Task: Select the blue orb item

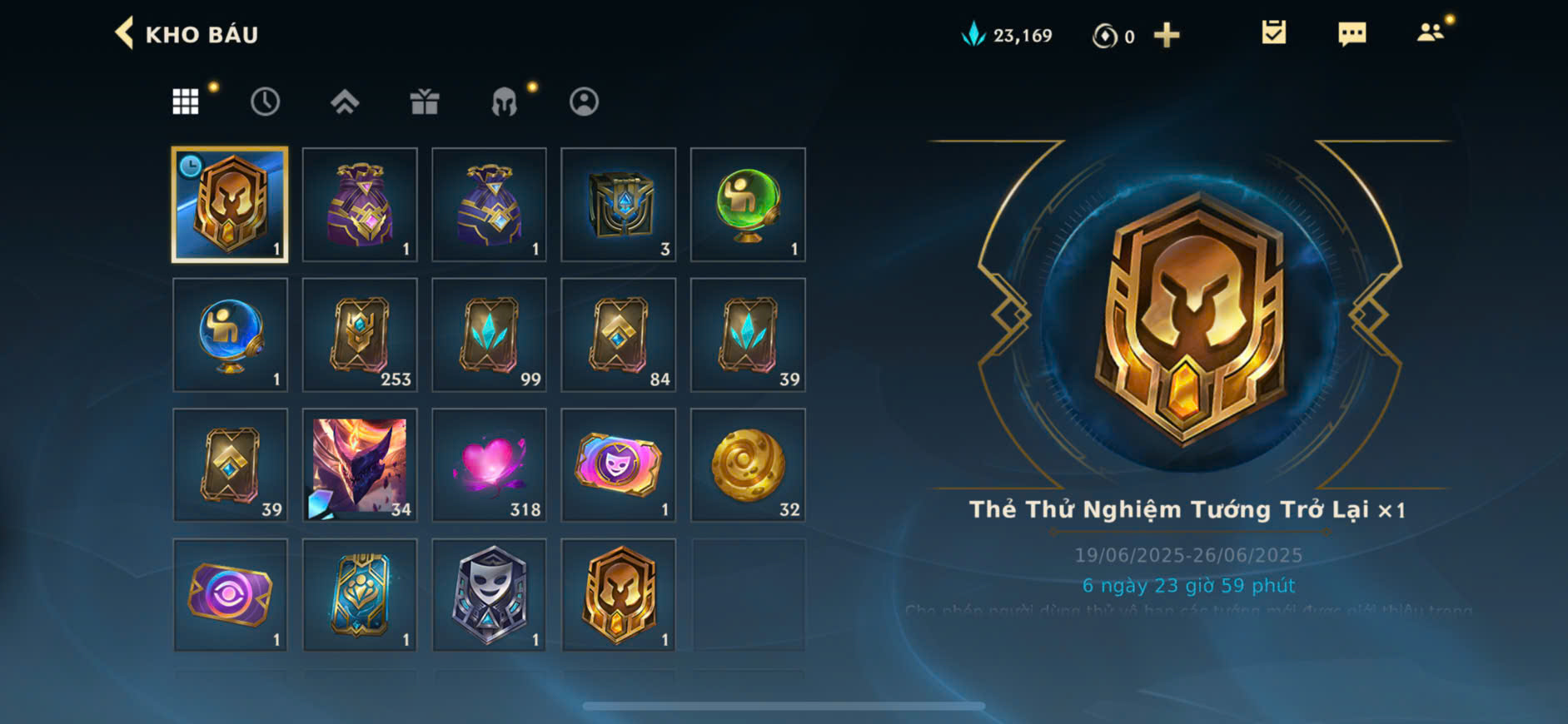Action: [x=230, y=335]
